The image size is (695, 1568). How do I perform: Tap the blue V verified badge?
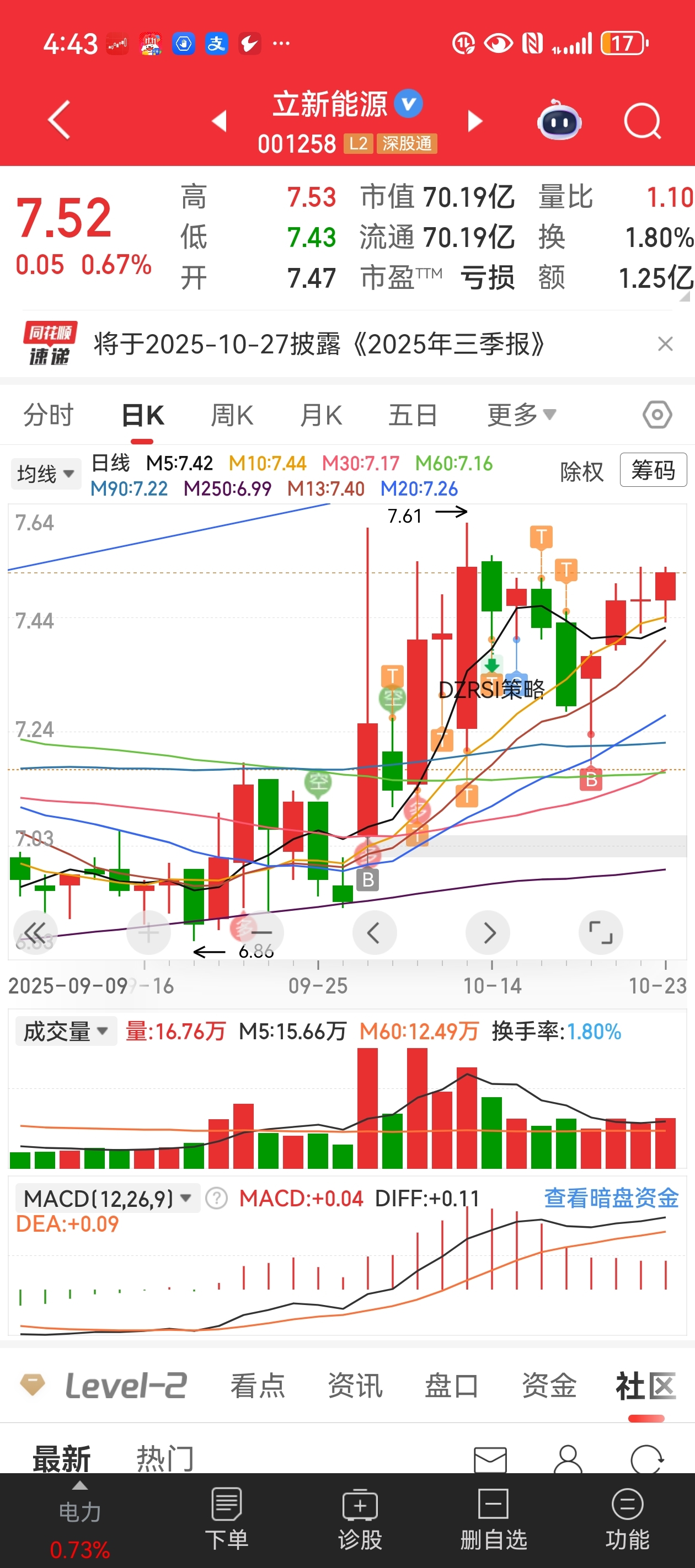point(408,104)
